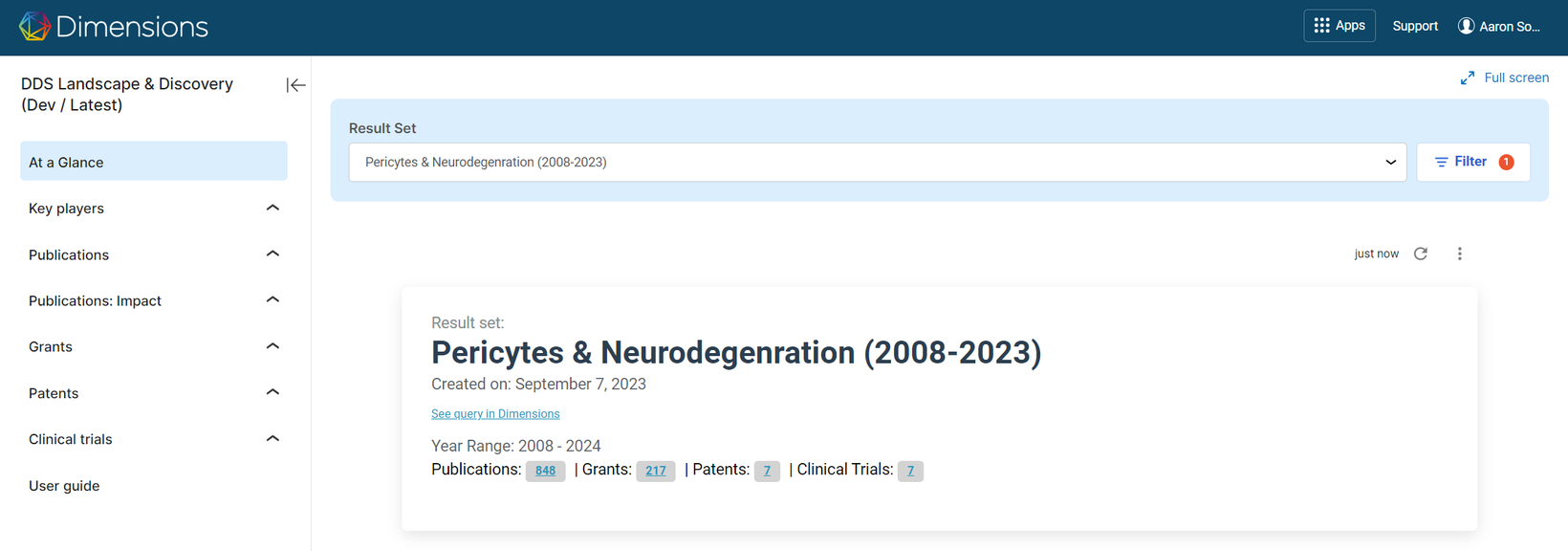
Task: Open the User guide page
Action: coord(64,486)
